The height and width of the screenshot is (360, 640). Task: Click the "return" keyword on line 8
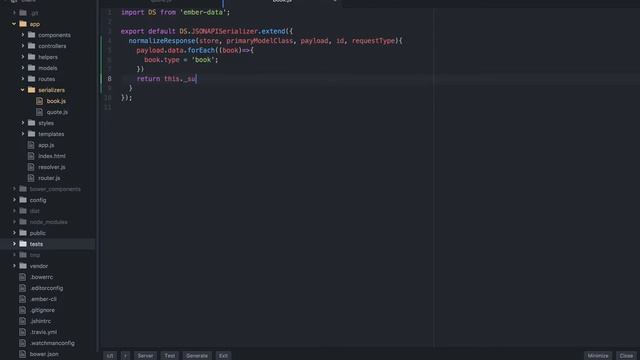pyautogui.click(x=148, y=79)
